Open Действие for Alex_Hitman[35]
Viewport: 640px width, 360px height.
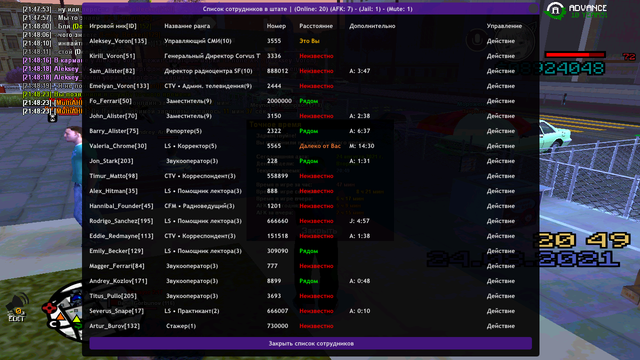(500, 191)
